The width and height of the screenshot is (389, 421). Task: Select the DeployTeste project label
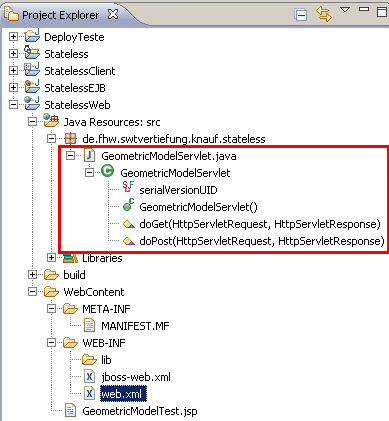click(x=74, y=37)
